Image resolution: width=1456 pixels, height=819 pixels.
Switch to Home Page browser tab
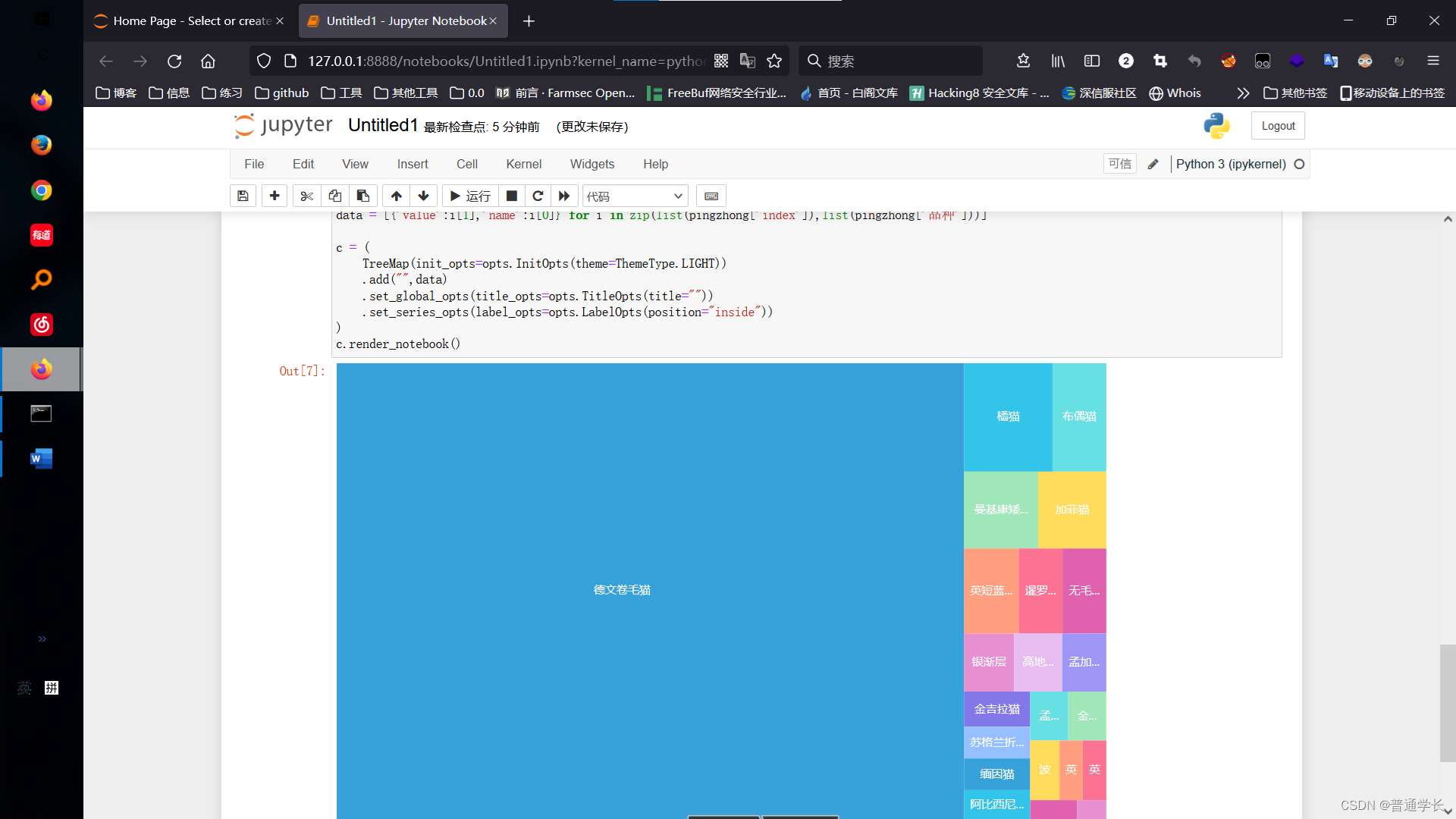coord(186,20)
